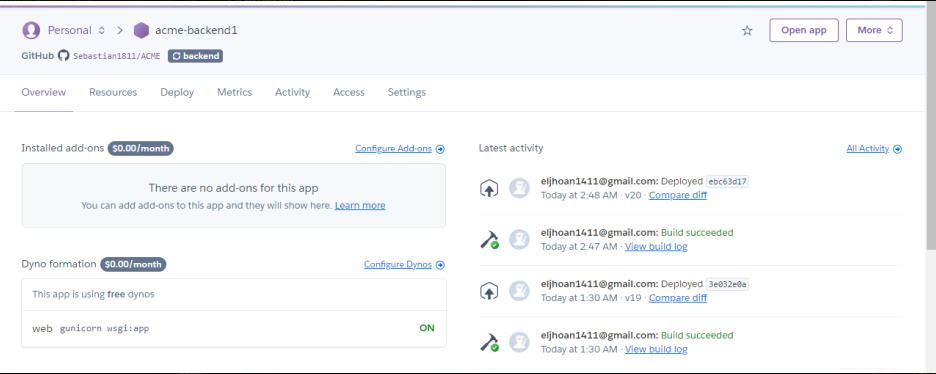Open the Settings tab
The image size is (936, 374).
pyautogui.click(x=407, y=92)
